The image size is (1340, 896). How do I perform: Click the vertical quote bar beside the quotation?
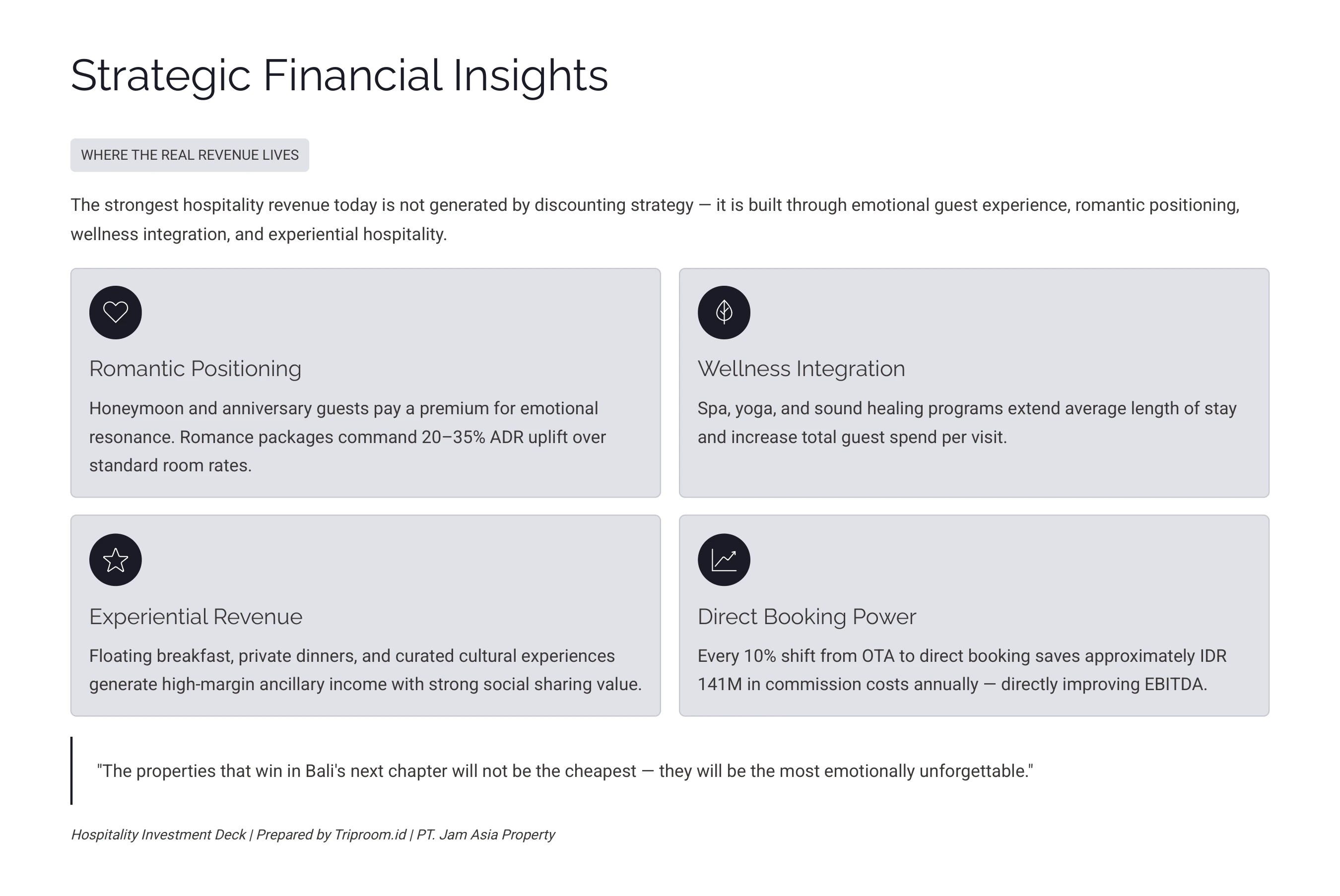tap(72, 771)
